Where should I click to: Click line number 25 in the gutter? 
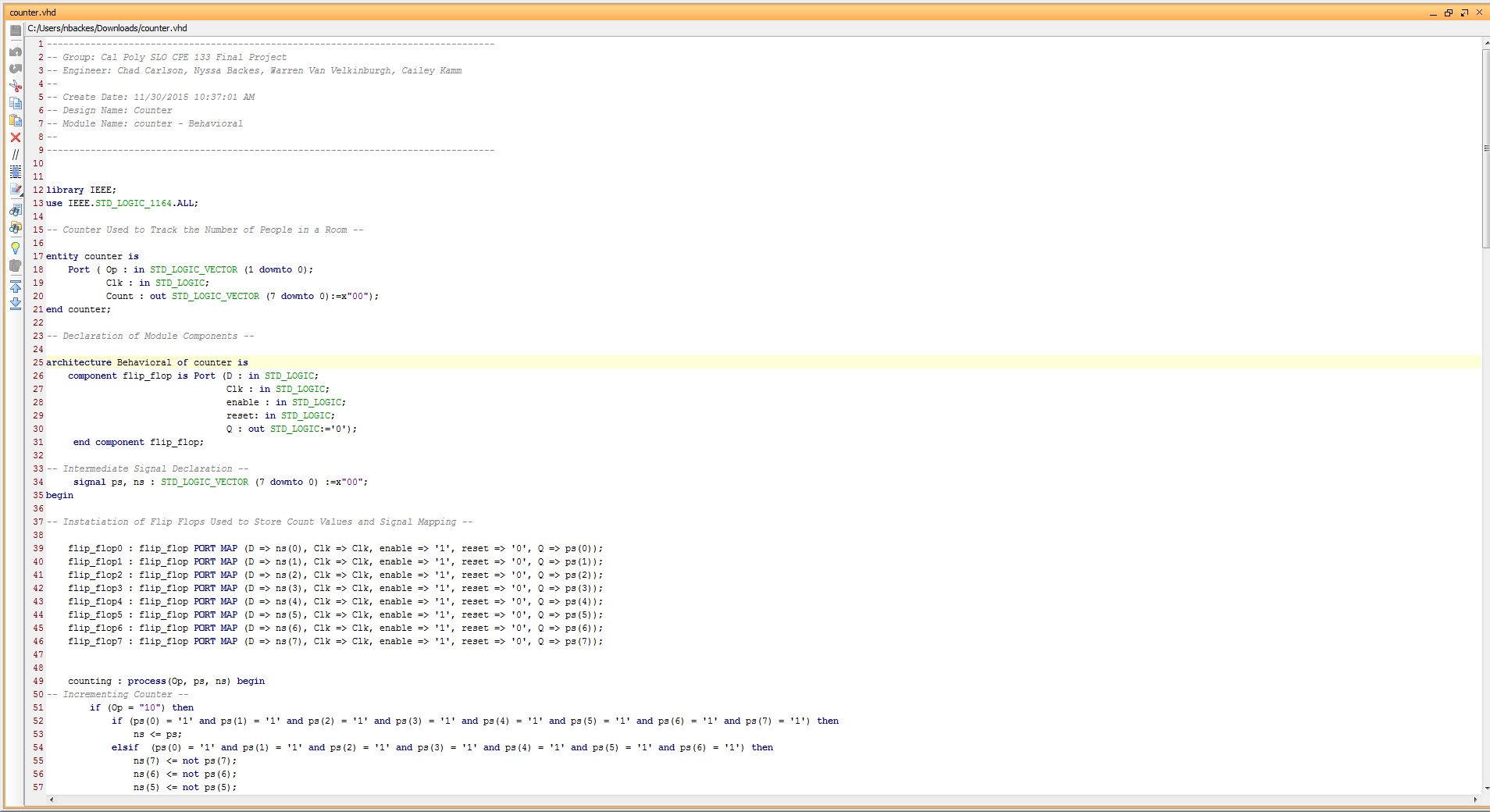point(37,362)
